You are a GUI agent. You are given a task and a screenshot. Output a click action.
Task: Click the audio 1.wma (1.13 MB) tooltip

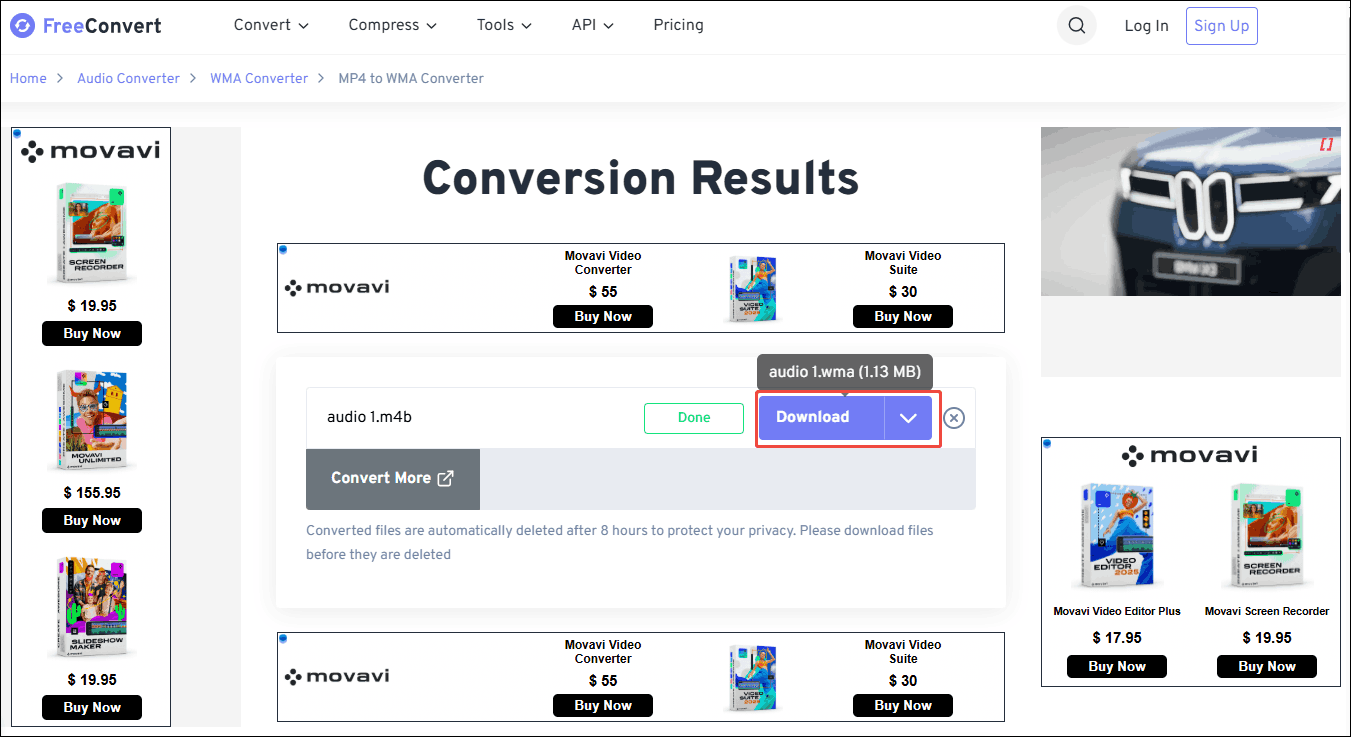pos(845,372)
